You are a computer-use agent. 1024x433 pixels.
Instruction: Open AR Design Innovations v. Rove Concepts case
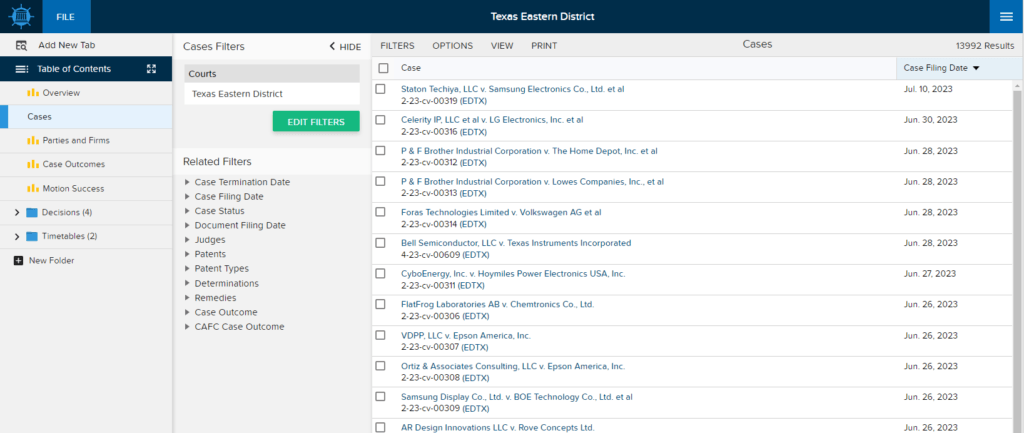coord(498,428)
